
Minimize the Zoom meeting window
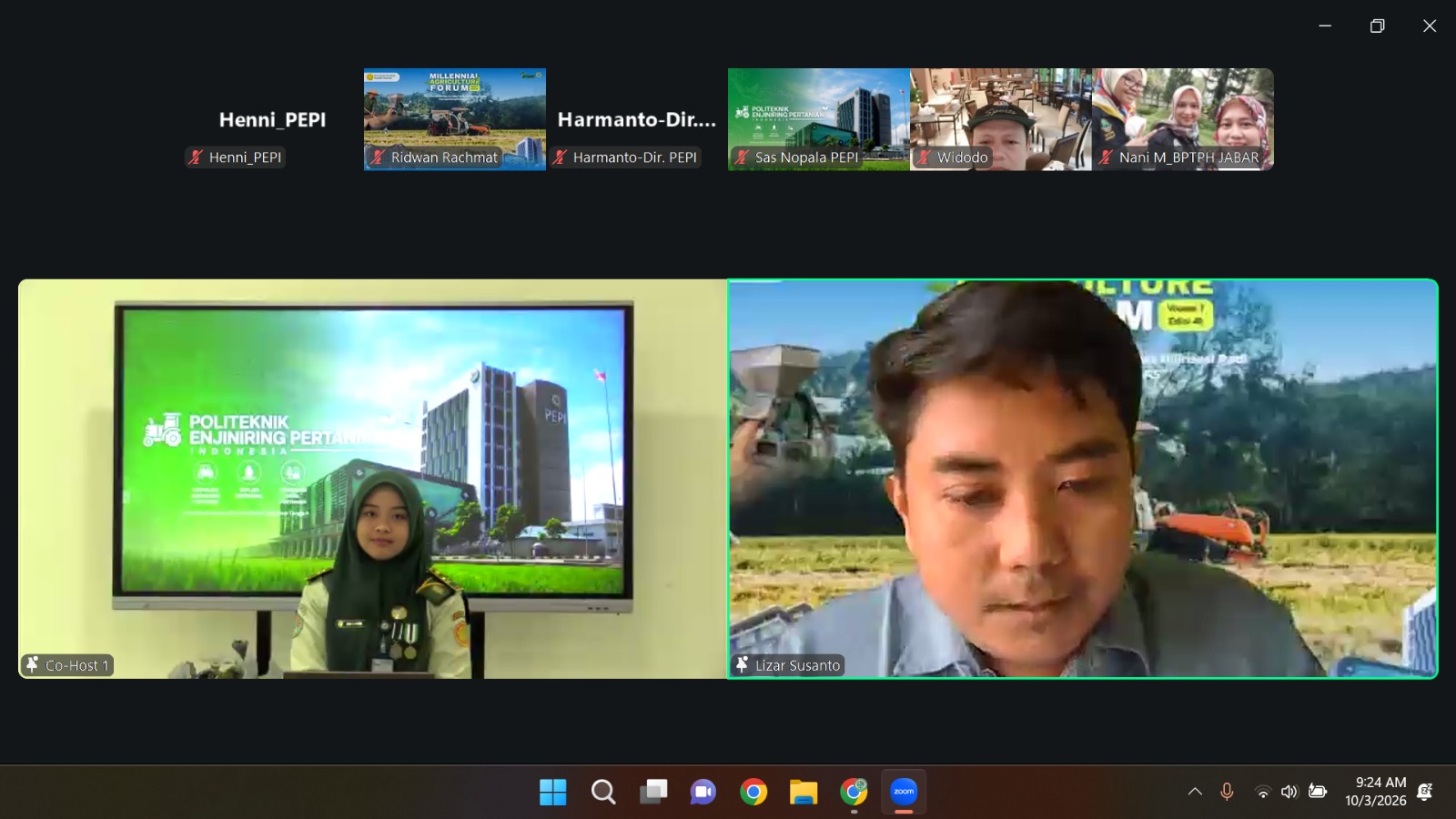pos(1325,25)
